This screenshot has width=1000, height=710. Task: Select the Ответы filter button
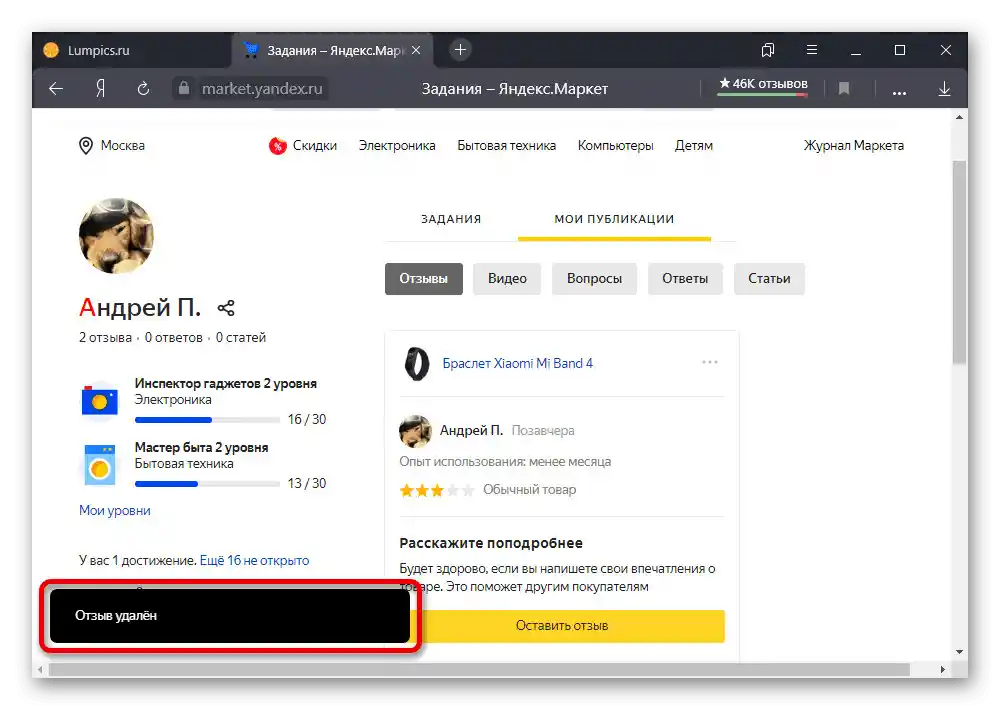tap(685, 279)
